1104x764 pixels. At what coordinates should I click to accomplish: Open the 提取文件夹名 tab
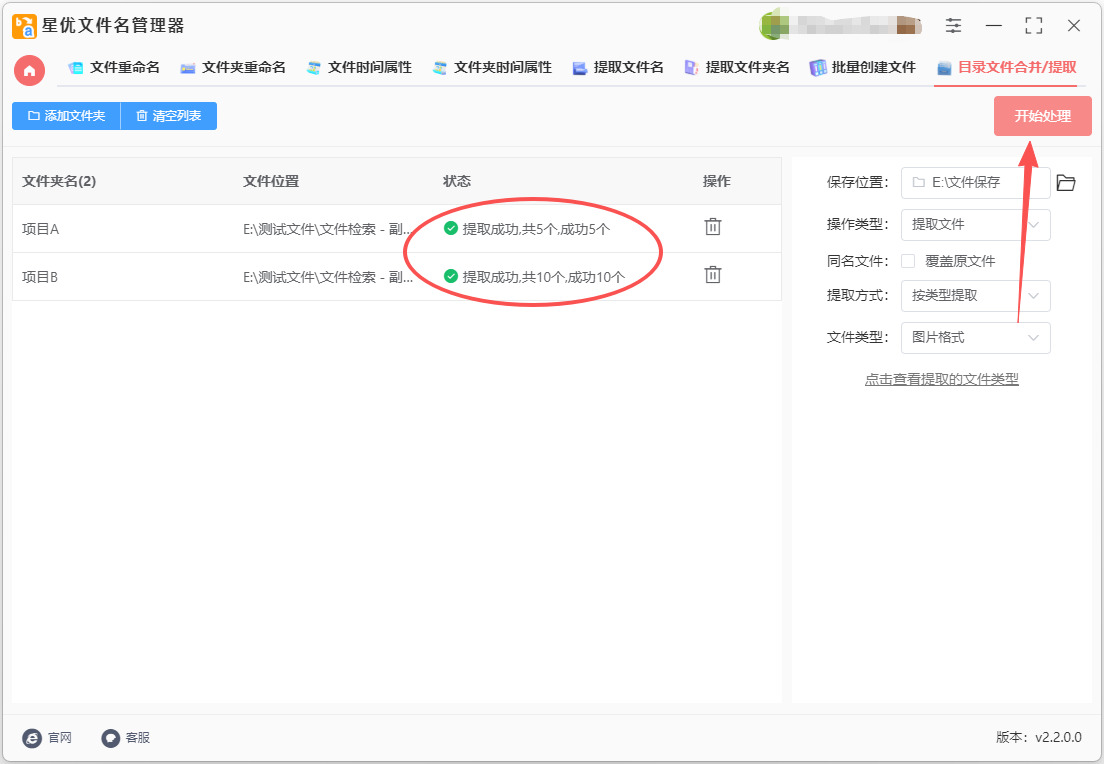[737, 68]
